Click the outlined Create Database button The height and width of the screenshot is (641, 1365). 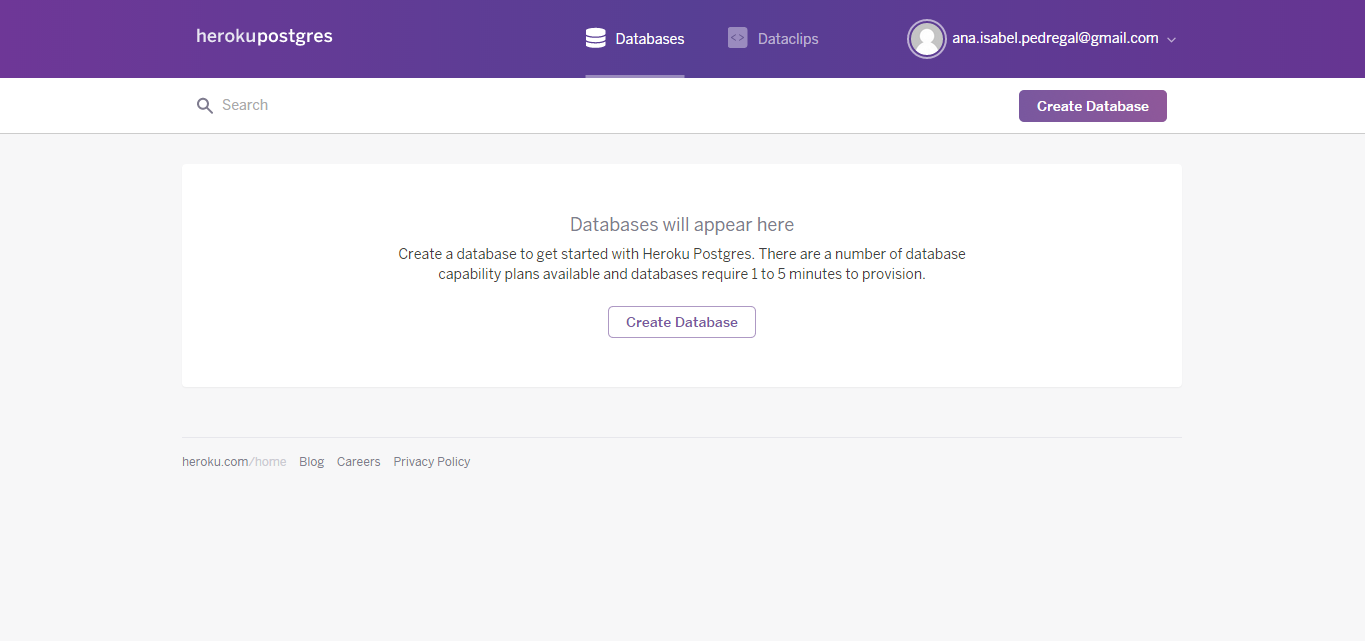coord(682,322)
